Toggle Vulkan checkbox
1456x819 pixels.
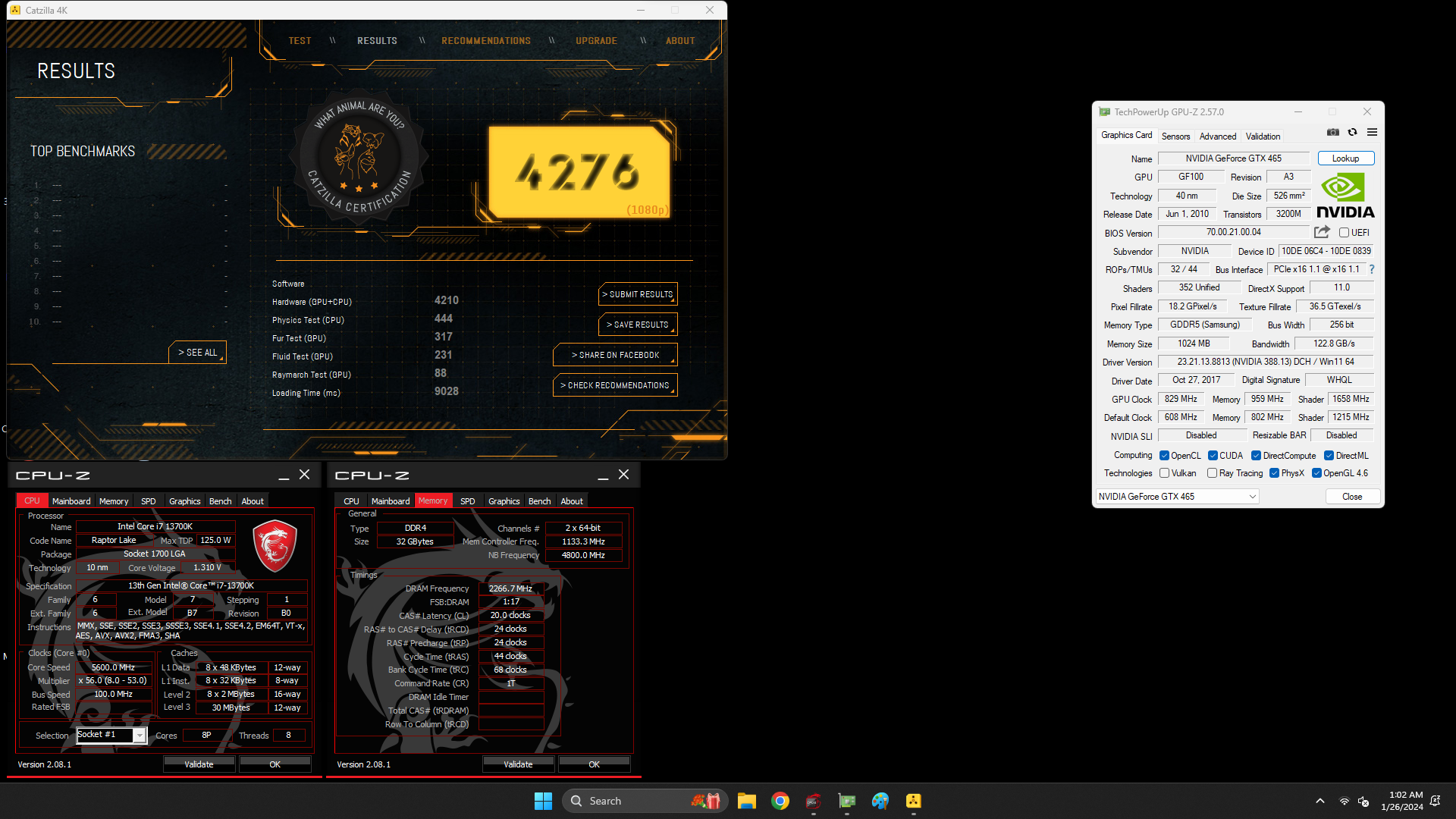(1164, 473)
